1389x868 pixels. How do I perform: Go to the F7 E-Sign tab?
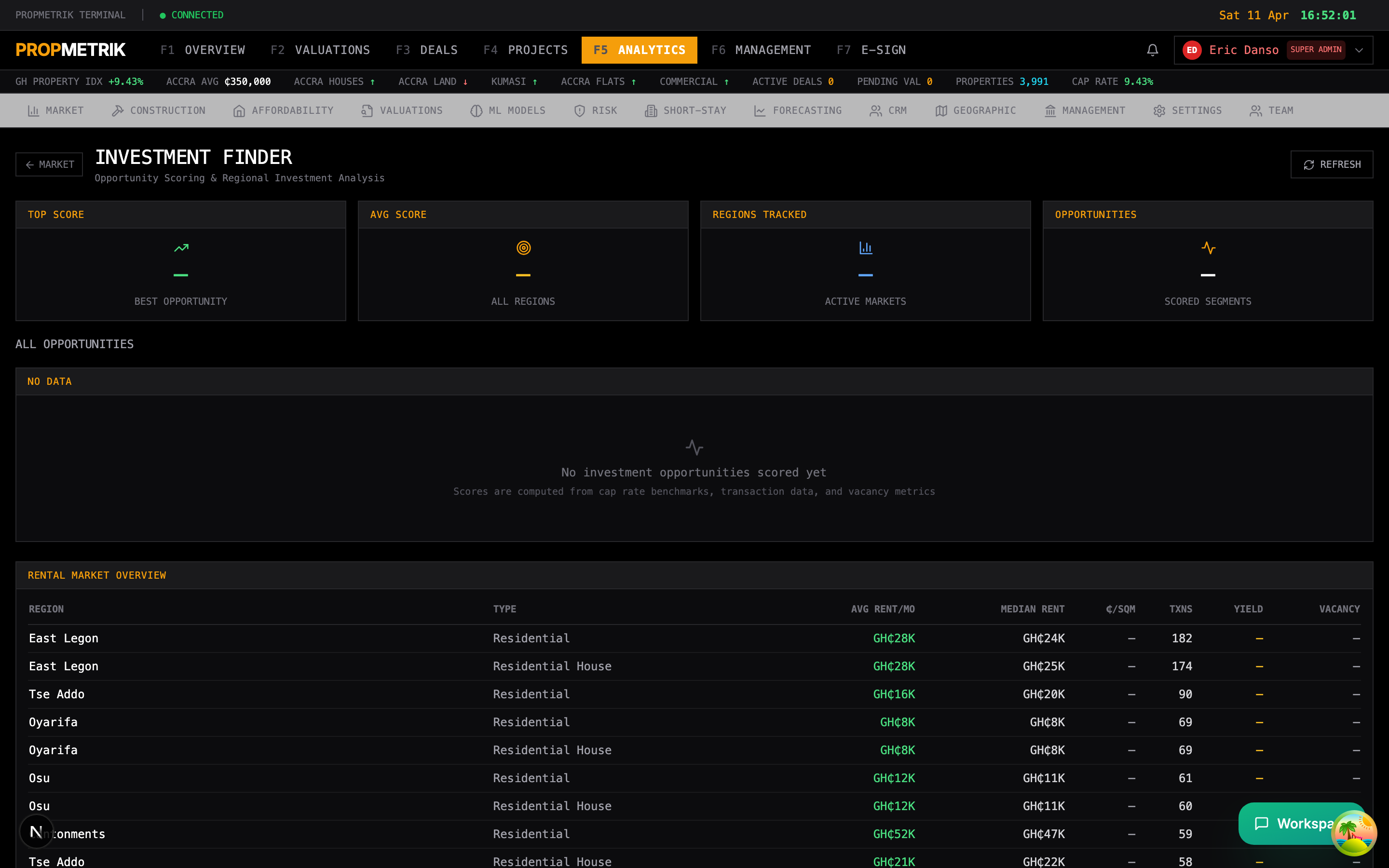[872, 50]
